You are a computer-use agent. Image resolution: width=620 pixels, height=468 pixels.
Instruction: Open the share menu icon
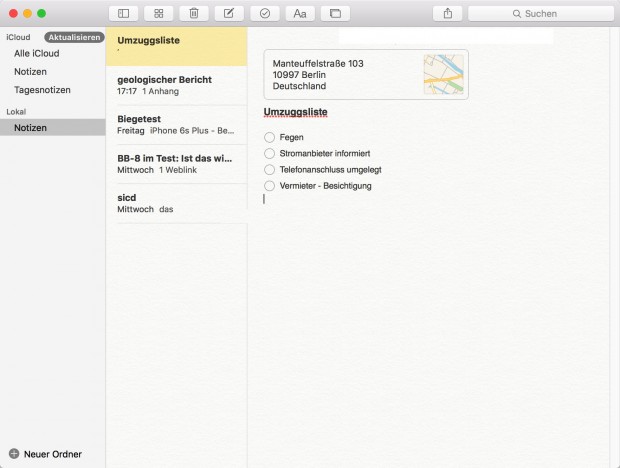[448, 13]
